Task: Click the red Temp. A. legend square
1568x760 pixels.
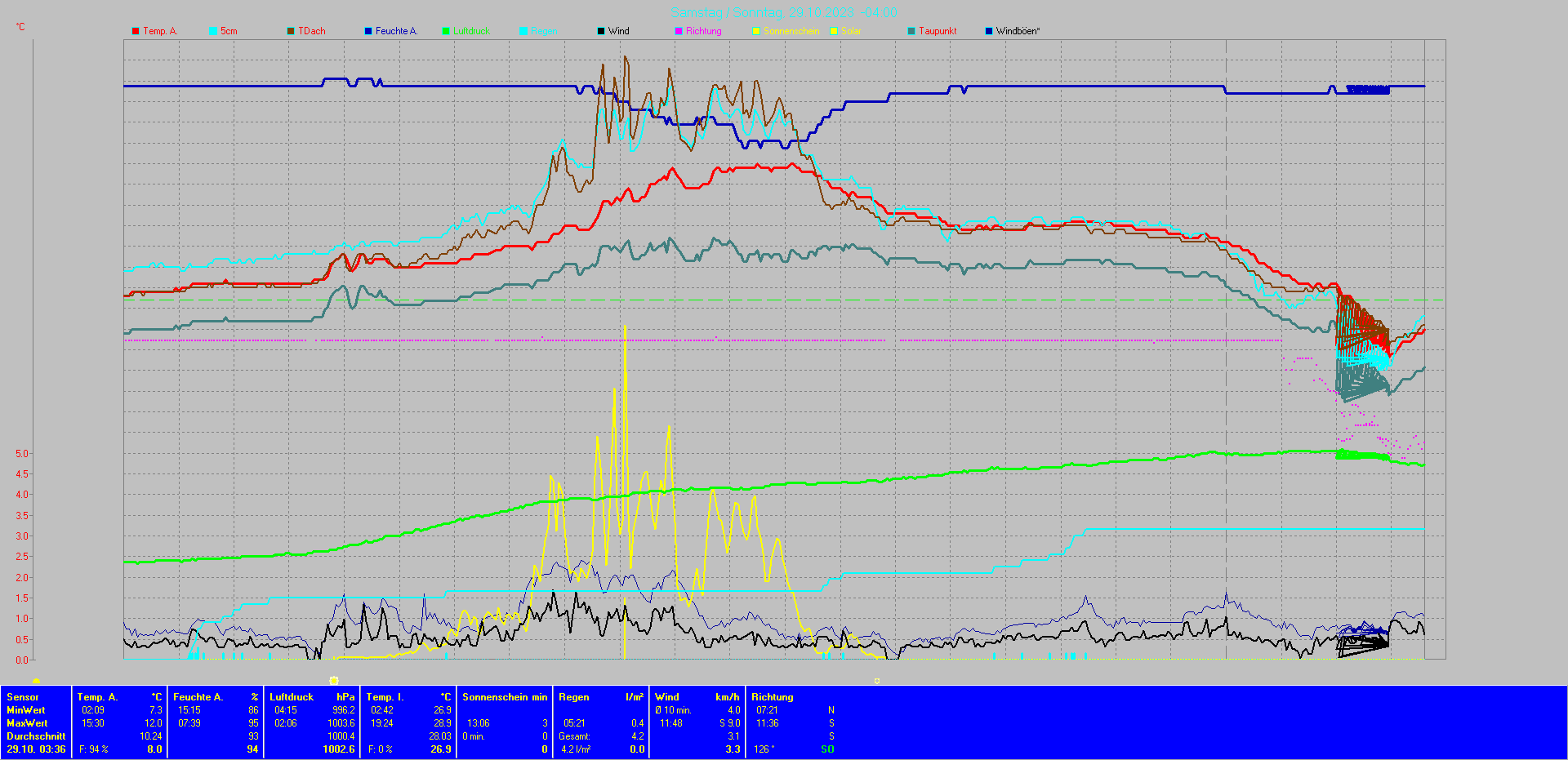Action: coord(136,31)
